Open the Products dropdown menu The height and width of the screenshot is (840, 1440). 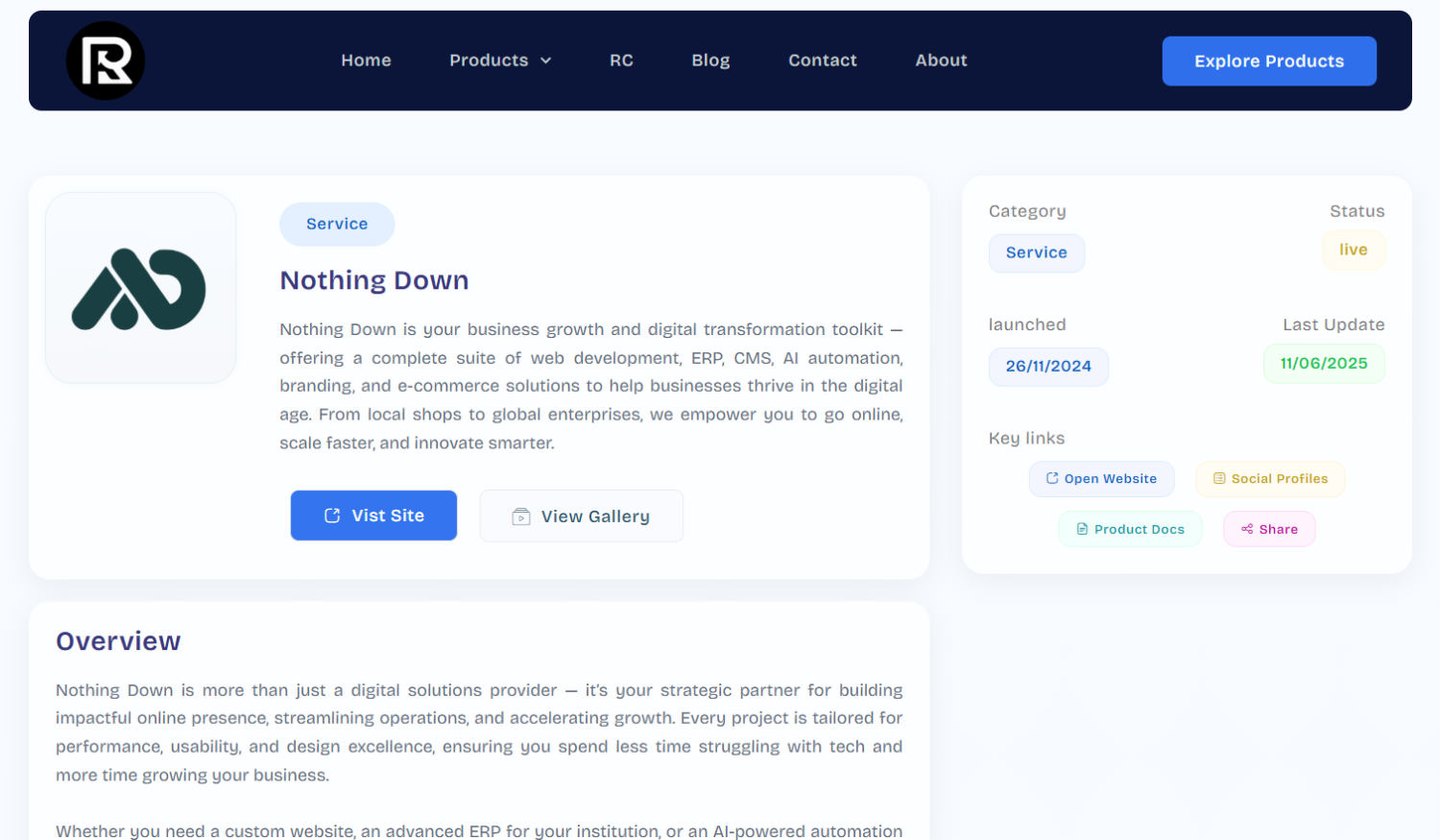coord(490,60)
